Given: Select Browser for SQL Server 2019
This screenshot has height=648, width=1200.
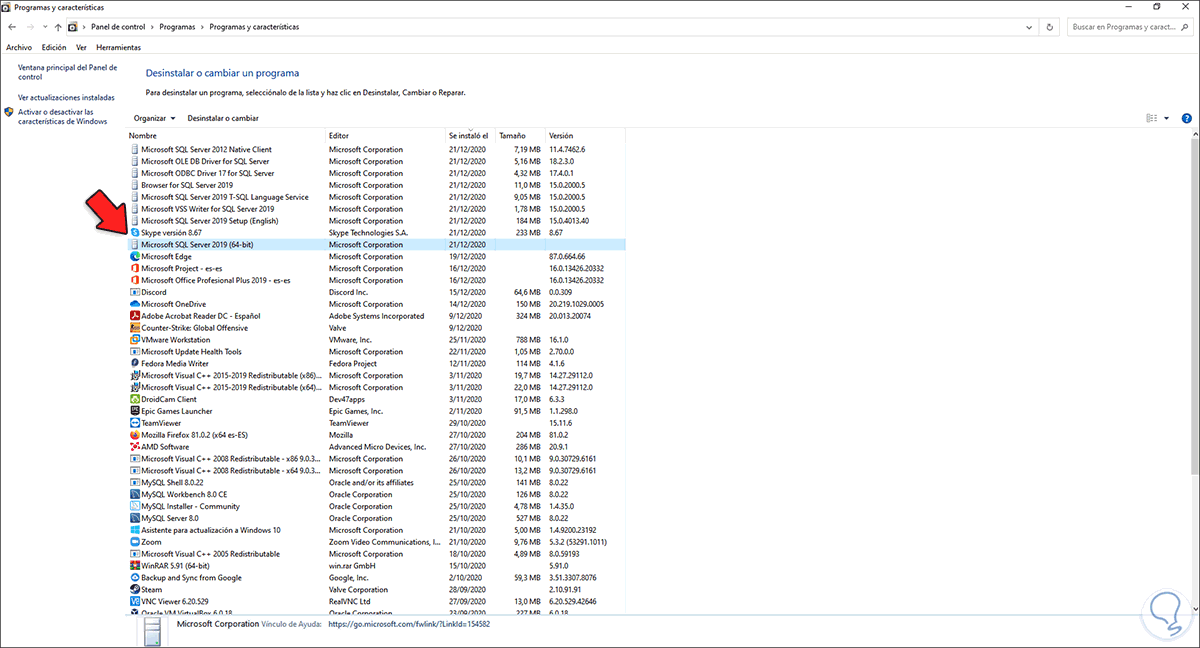Looking at the screenshot, I should (377, 185).
